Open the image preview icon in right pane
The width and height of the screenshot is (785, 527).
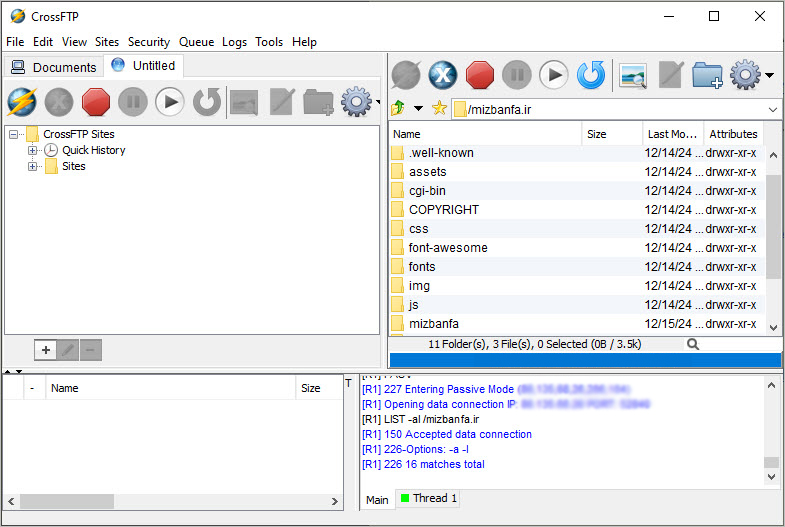(633, 76)
